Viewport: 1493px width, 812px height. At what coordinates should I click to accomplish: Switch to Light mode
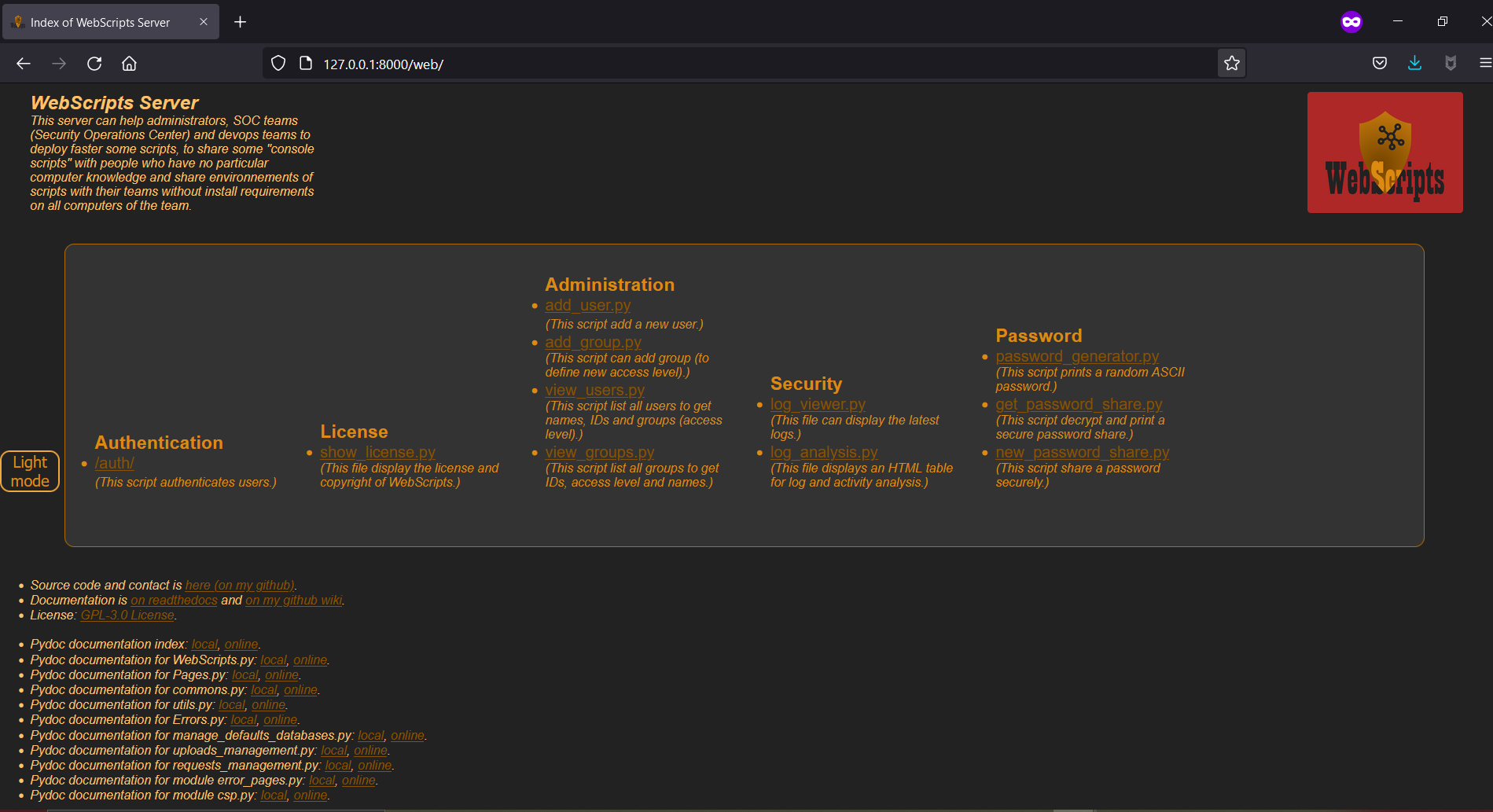pyautogui.click(x=30, y=470)
